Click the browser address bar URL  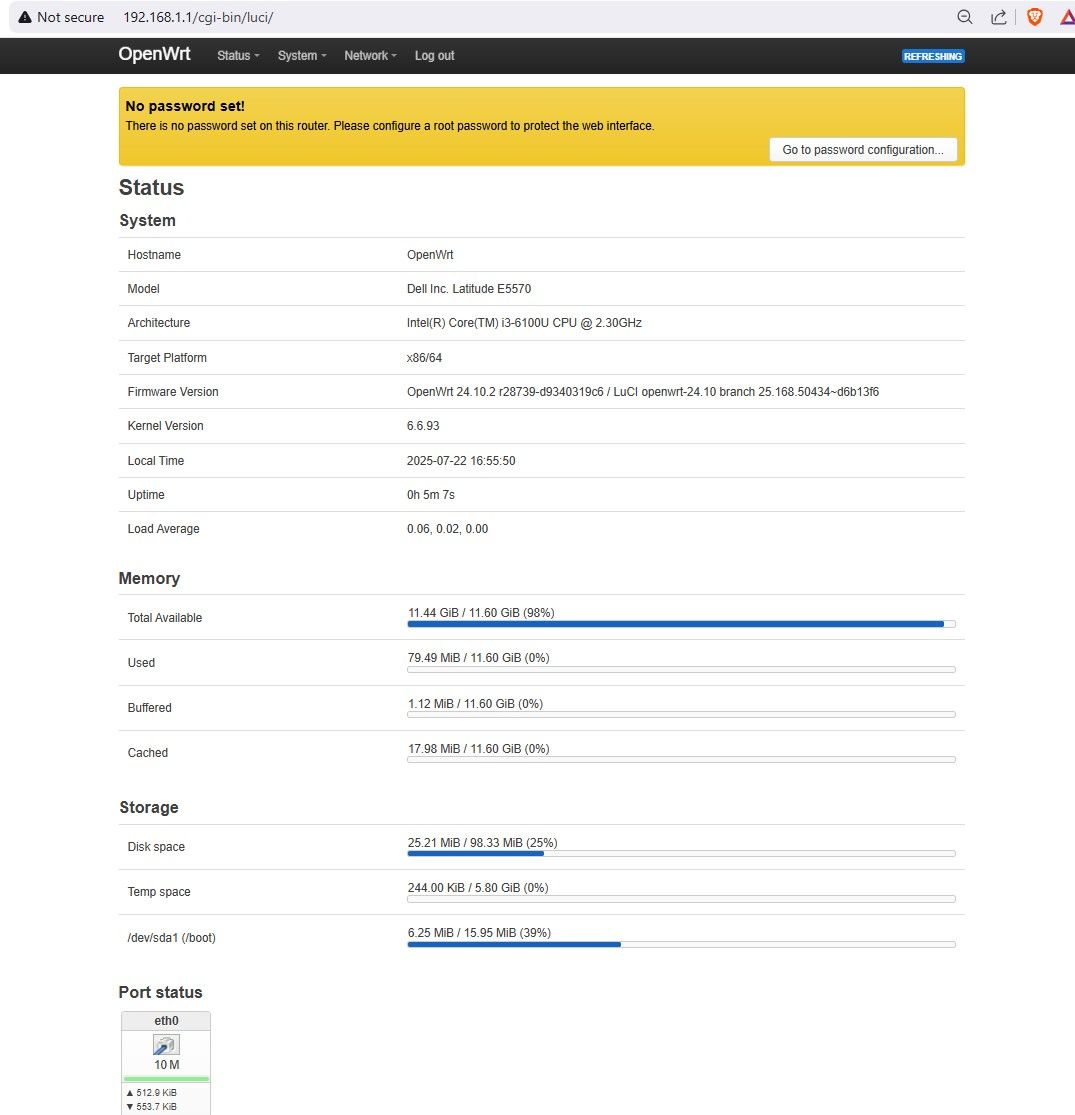click(198, 17)
